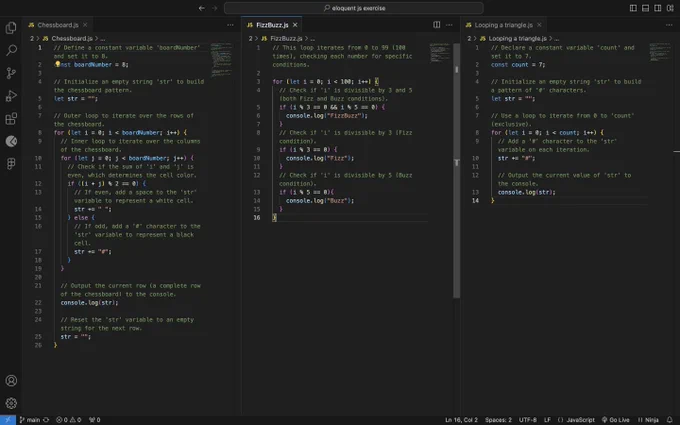Screen dimensions: 680x425
Task: Go forward with the right arrow in title bar
Action: pyautogui.click(x=214, y=8)
